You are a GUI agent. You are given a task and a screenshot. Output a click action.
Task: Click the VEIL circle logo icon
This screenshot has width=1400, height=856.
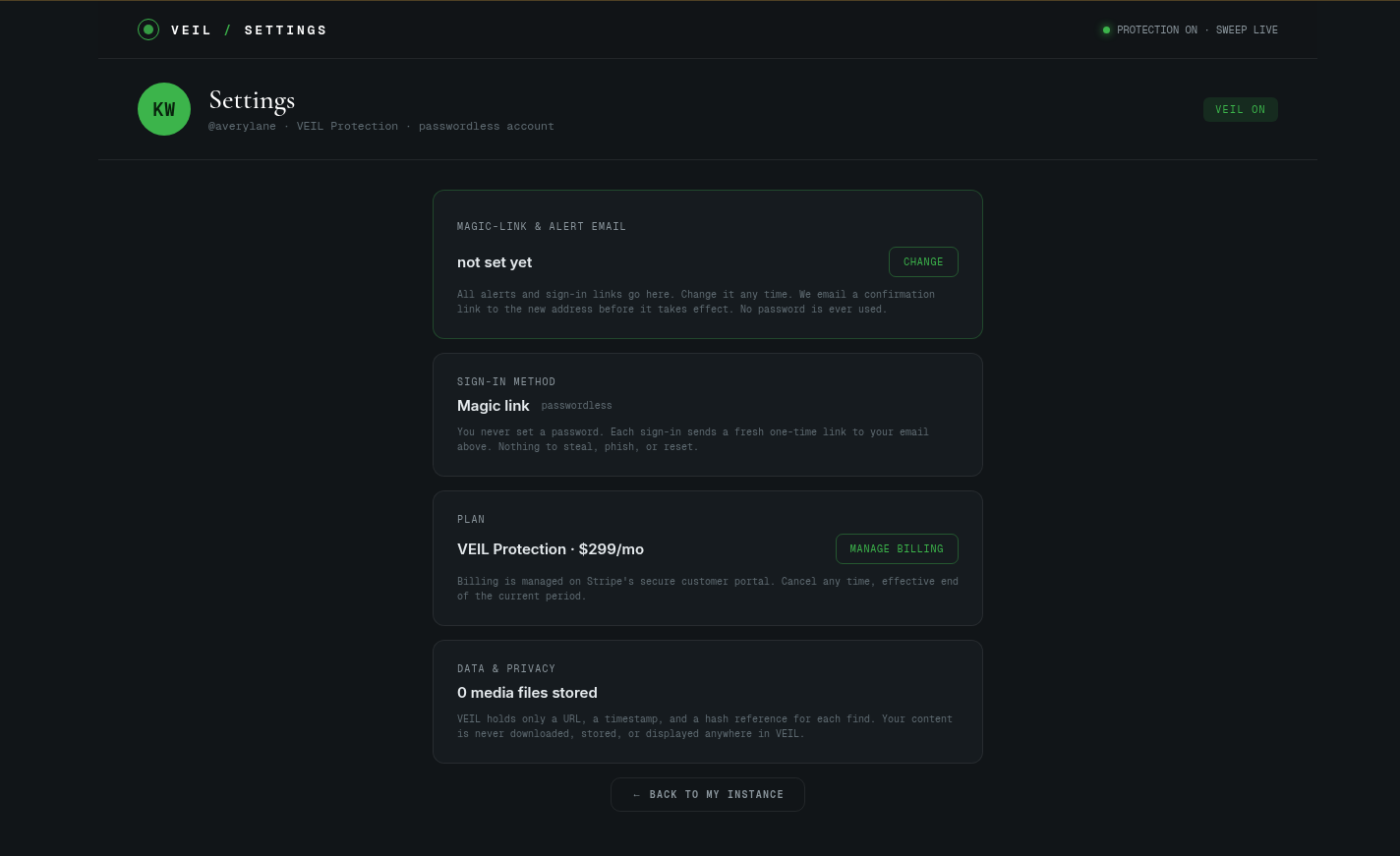point(148,29)
